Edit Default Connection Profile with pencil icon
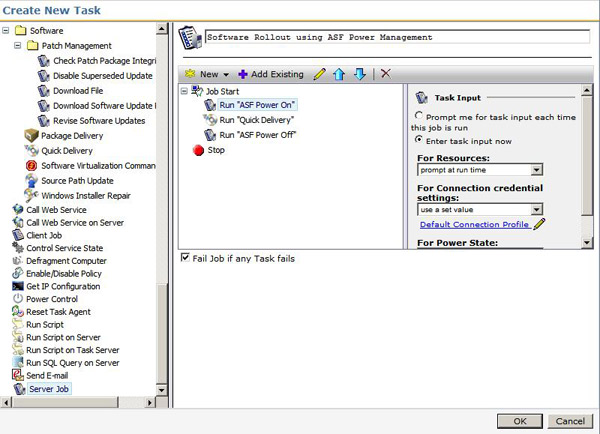Viewport: 600px width, 434px height. pyautogui.click(x=539, y=224)
